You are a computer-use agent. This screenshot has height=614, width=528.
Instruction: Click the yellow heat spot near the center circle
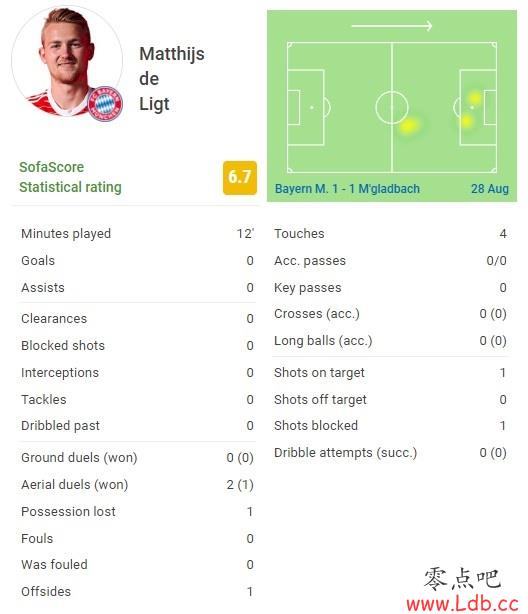409,126
